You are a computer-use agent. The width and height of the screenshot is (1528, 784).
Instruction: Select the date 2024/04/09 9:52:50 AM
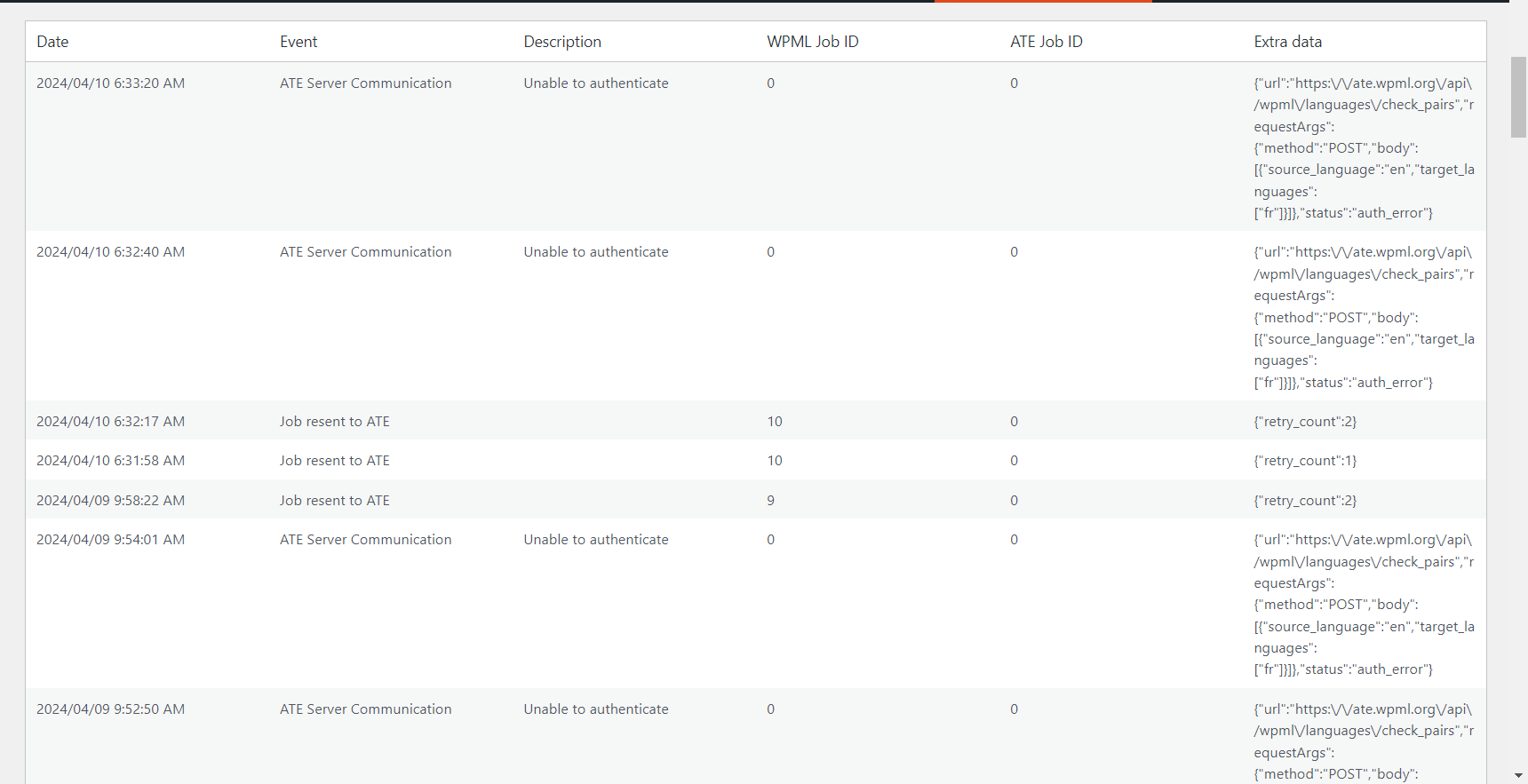click(111, 709)
